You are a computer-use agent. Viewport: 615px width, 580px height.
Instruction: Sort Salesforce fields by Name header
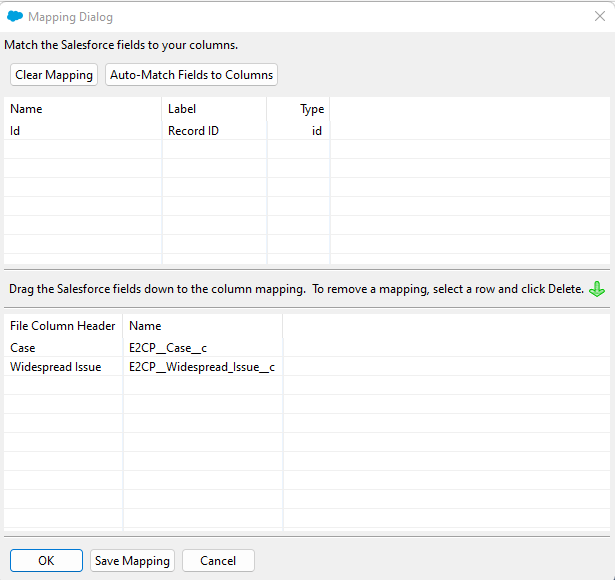pyautogui.click(x=82, y=109)
